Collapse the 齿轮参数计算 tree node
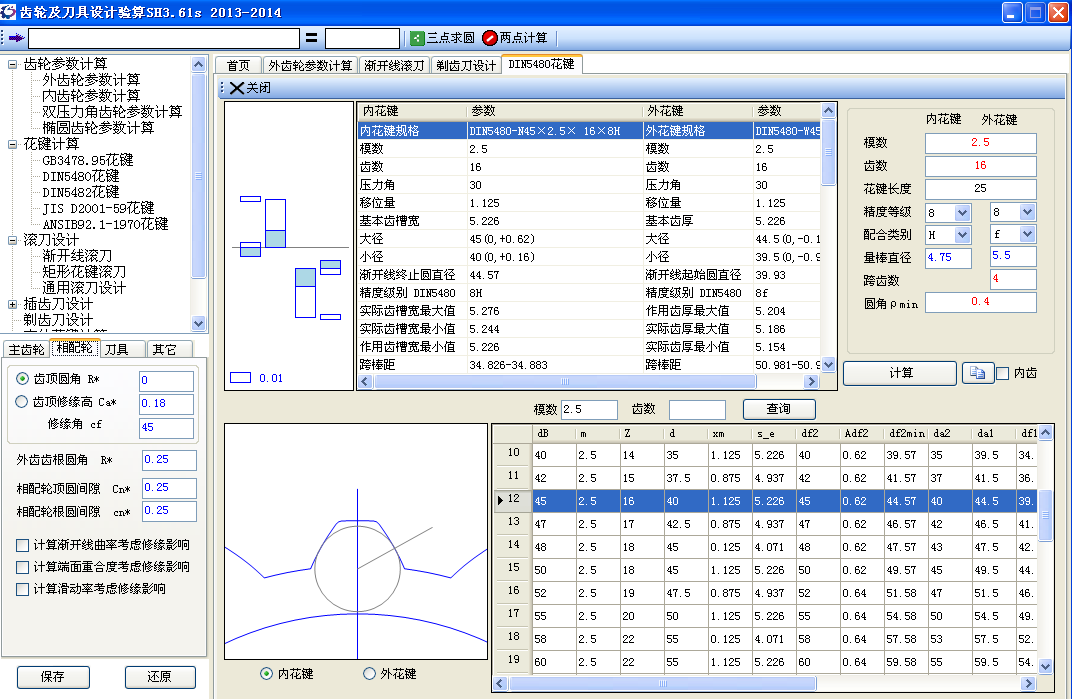 click(12, 64)
